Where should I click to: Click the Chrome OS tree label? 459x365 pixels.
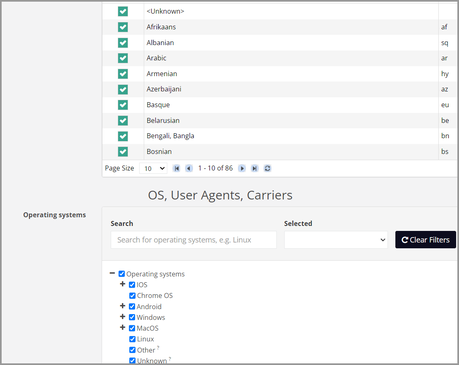(x=155, y=296)
